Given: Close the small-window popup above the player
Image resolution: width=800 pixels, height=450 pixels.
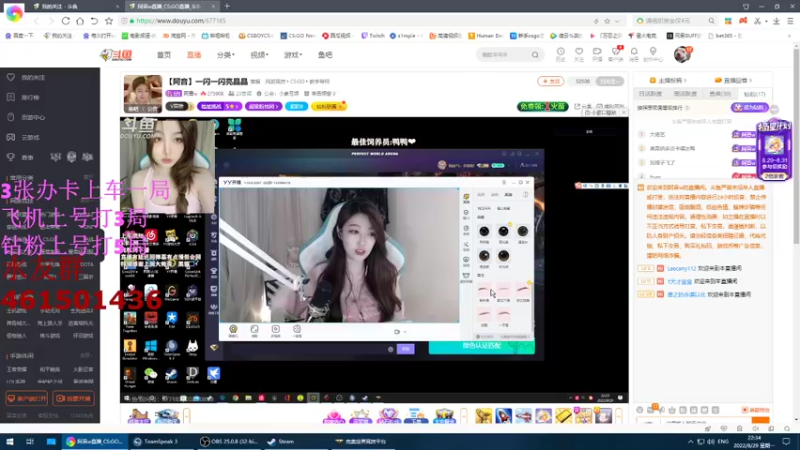Looking at the screenshot, I should tap(623, 112).
